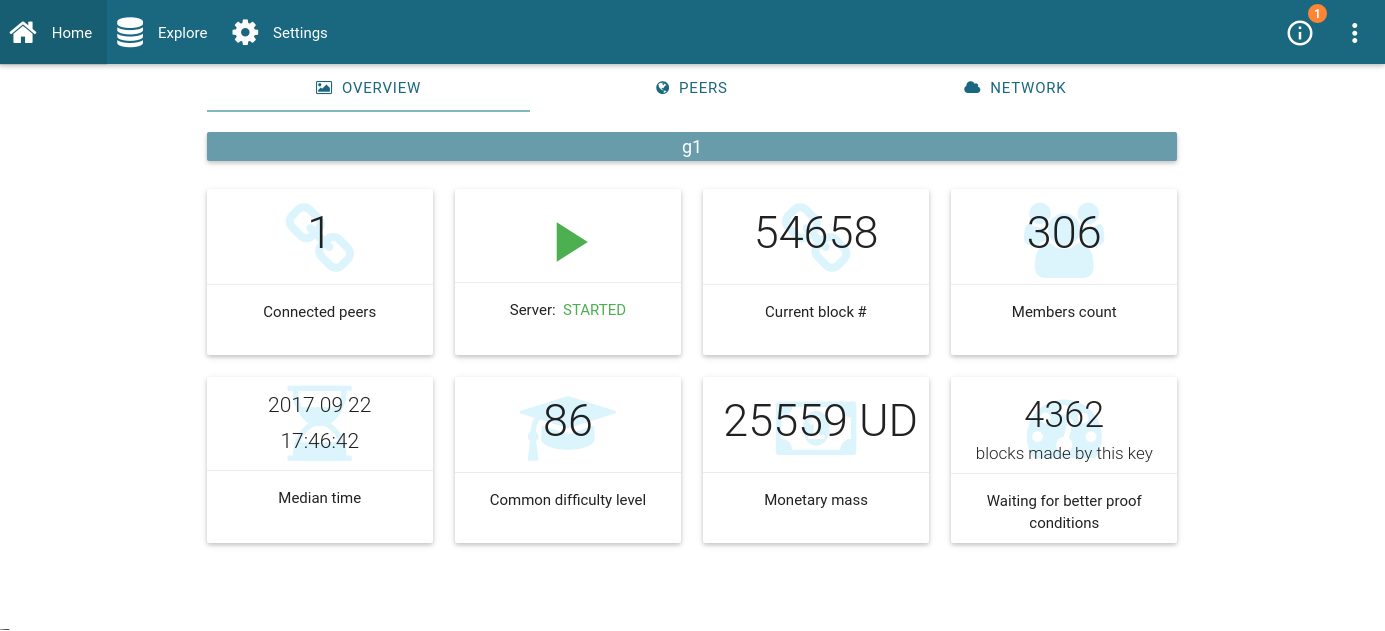Image resolution: width=1385 pixels, height=631 pixels.
Task: Switch to the PEERS tab
Action: [691, 88]
